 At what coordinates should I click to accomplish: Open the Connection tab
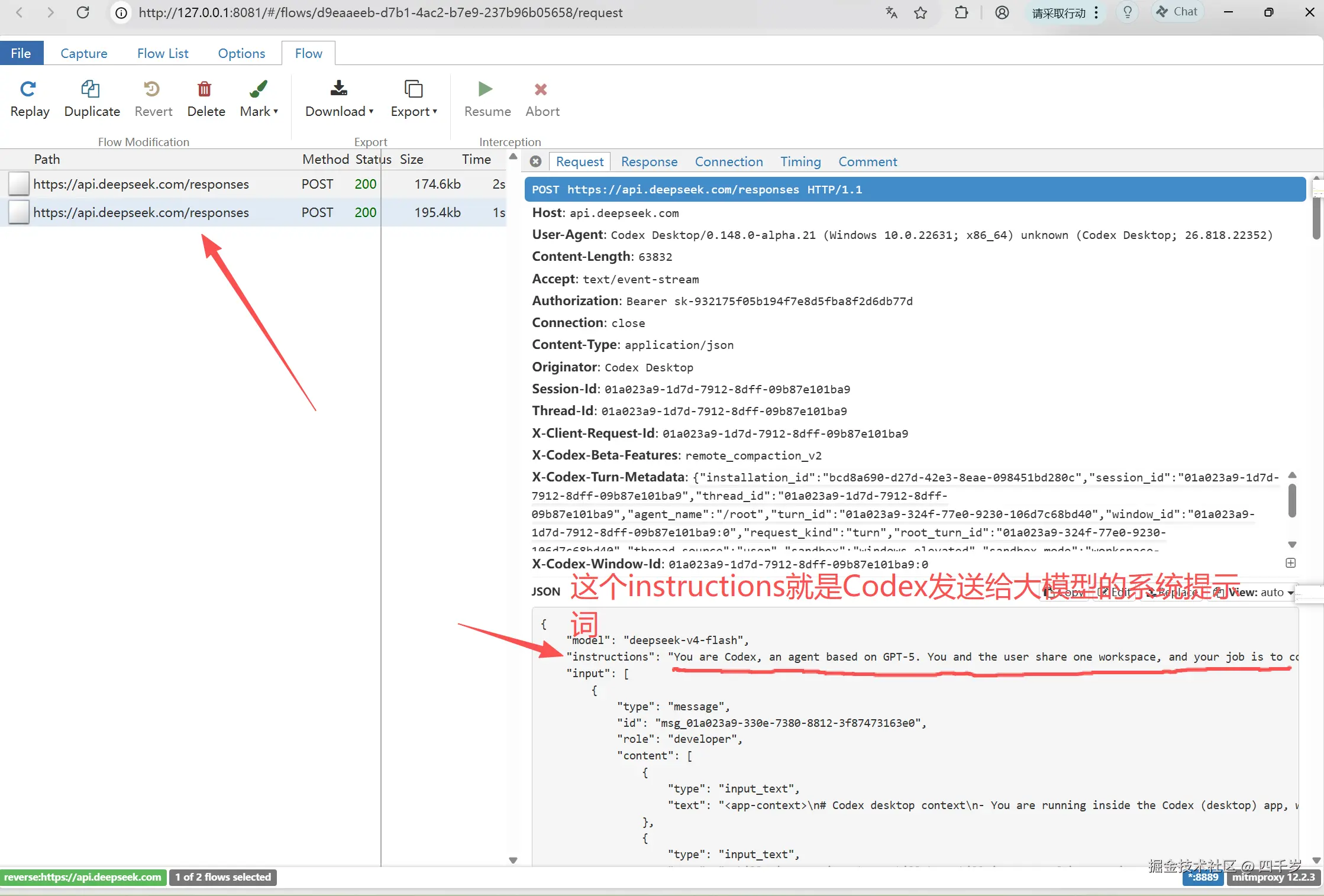(x=729, y=161)
